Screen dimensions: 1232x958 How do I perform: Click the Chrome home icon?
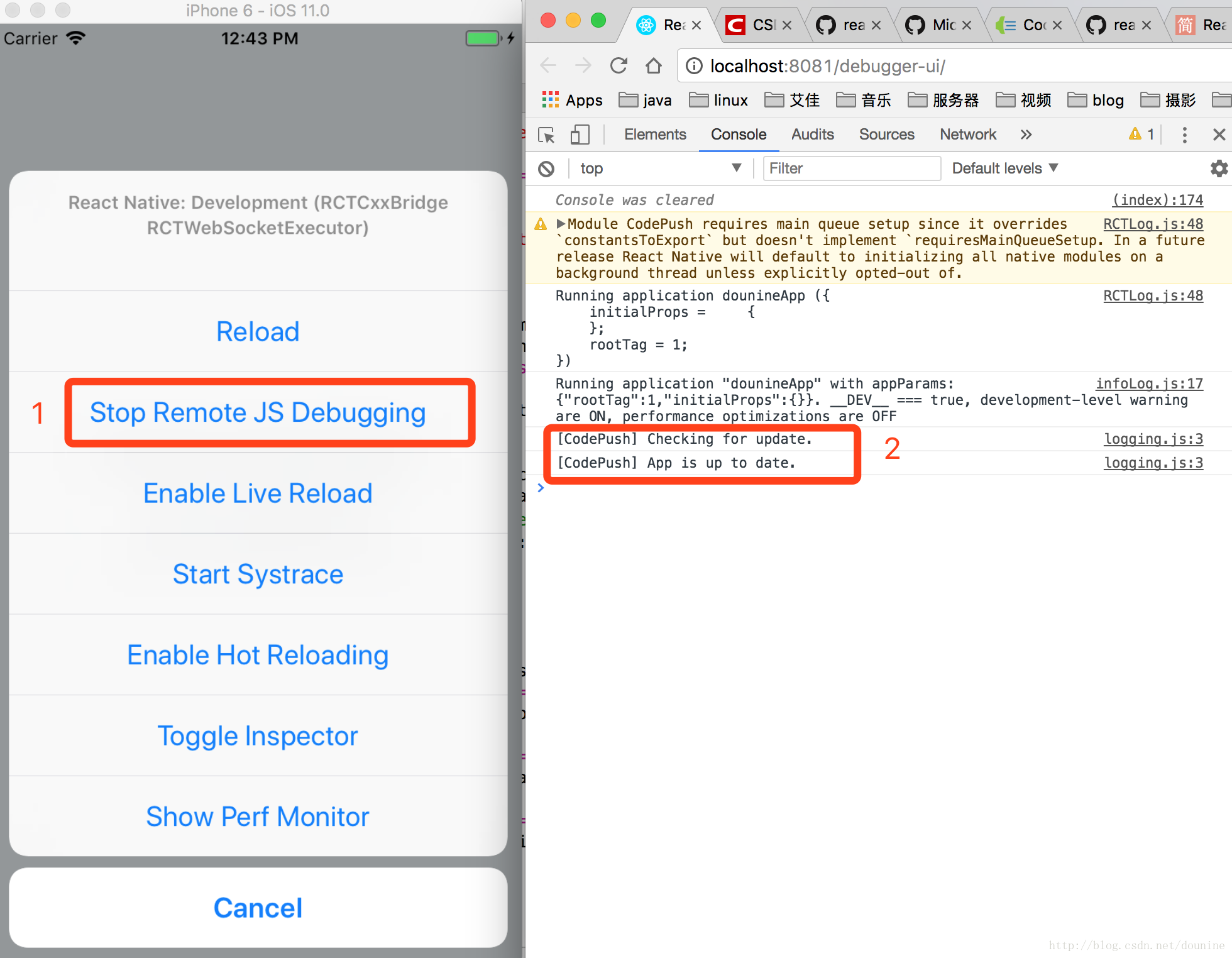coord(654,65)
